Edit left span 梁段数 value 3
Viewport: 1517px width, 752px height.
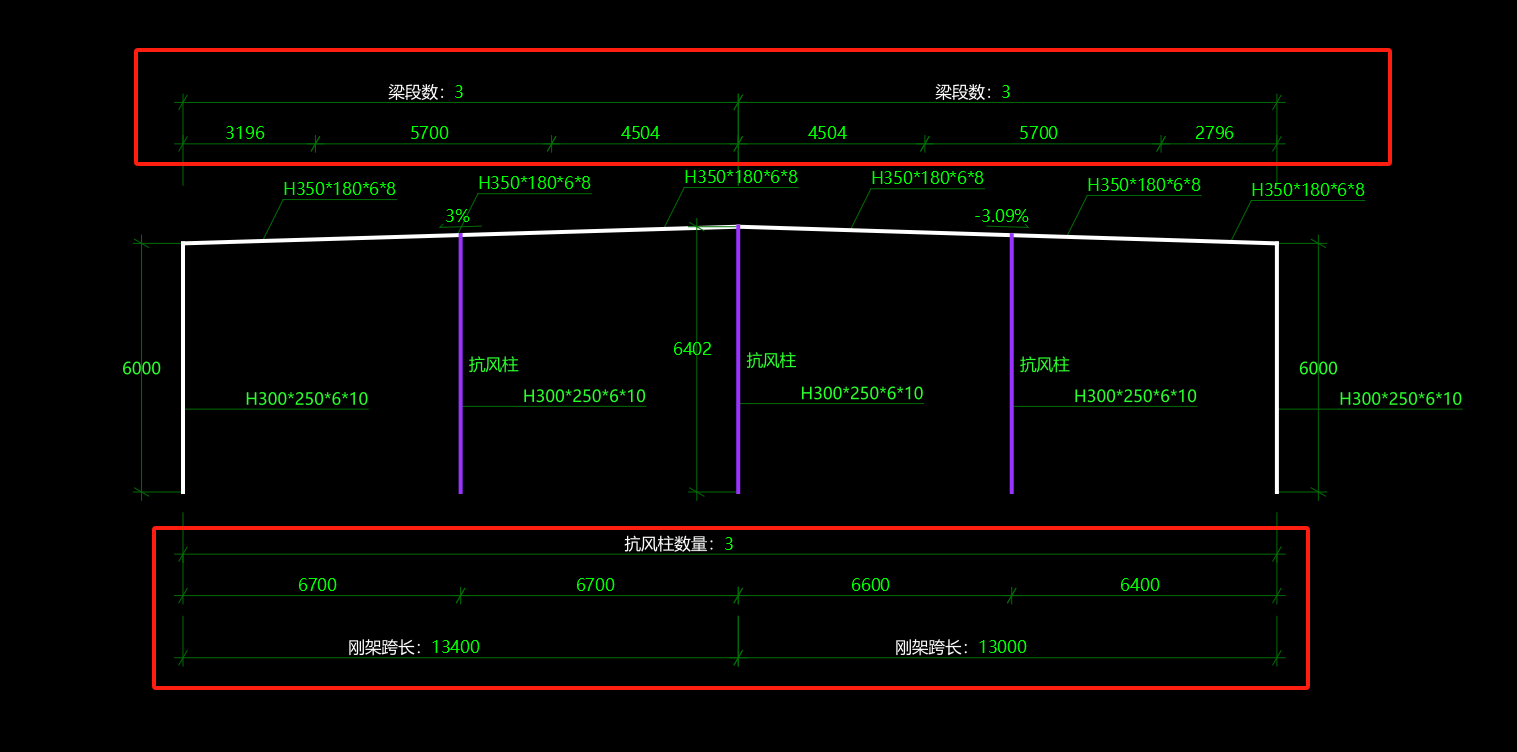click(x=459, y=92)
